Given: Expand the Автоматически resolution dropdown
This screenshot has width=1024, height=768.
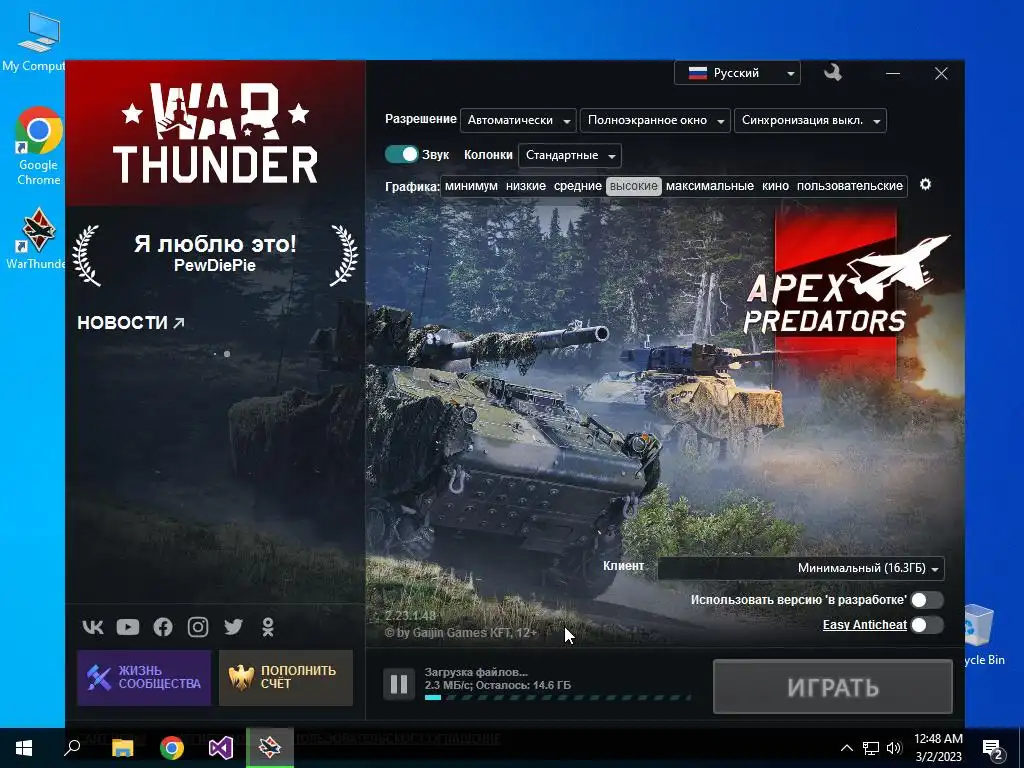Looking at the screenshot, I should click(519, 120).
